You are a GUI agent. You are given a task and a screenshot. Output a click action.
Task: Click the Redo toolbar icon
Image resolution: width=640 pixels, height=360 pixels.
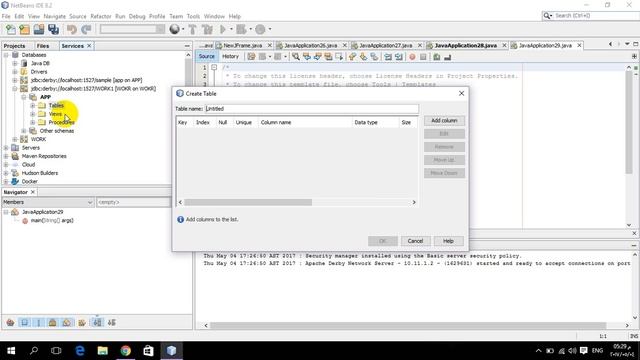tap(86, 29)
